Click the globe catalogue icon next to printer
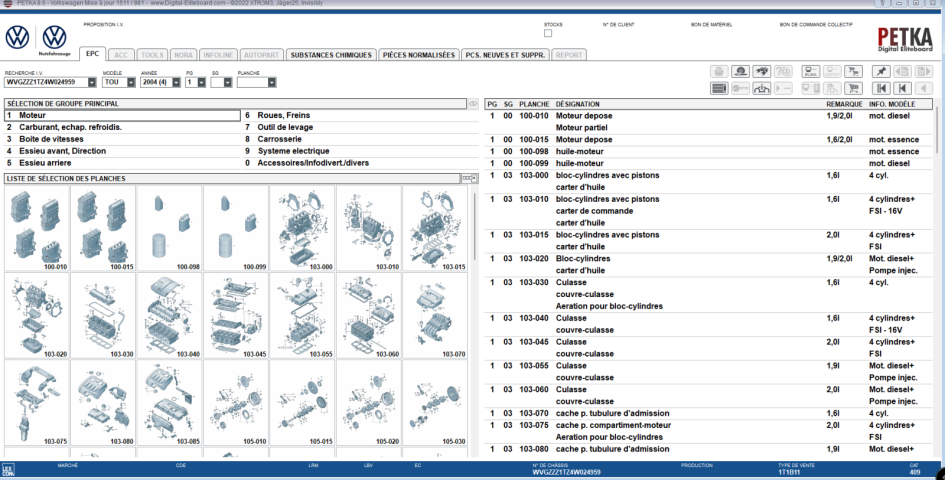The image size is (945, 480). (741, 72)
